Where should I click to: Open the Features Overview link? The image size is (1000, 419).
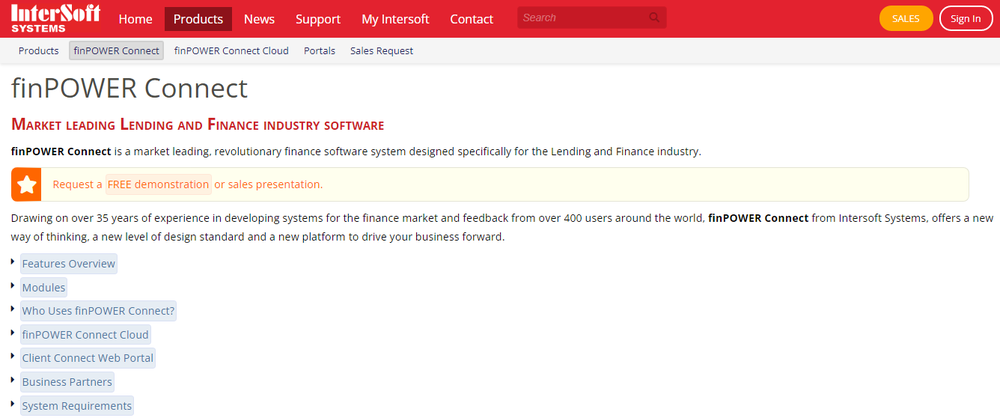tap(69, 263)
